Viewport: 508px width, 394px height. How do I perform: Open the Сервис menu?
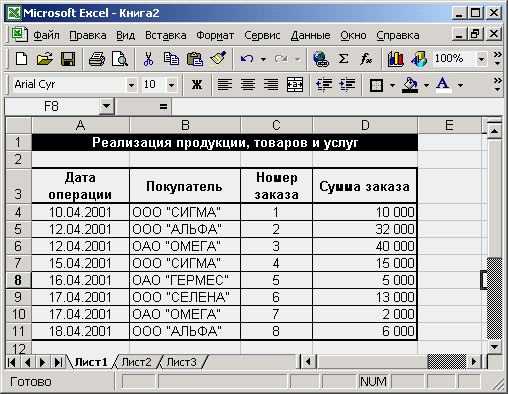(x=262, y=35)
